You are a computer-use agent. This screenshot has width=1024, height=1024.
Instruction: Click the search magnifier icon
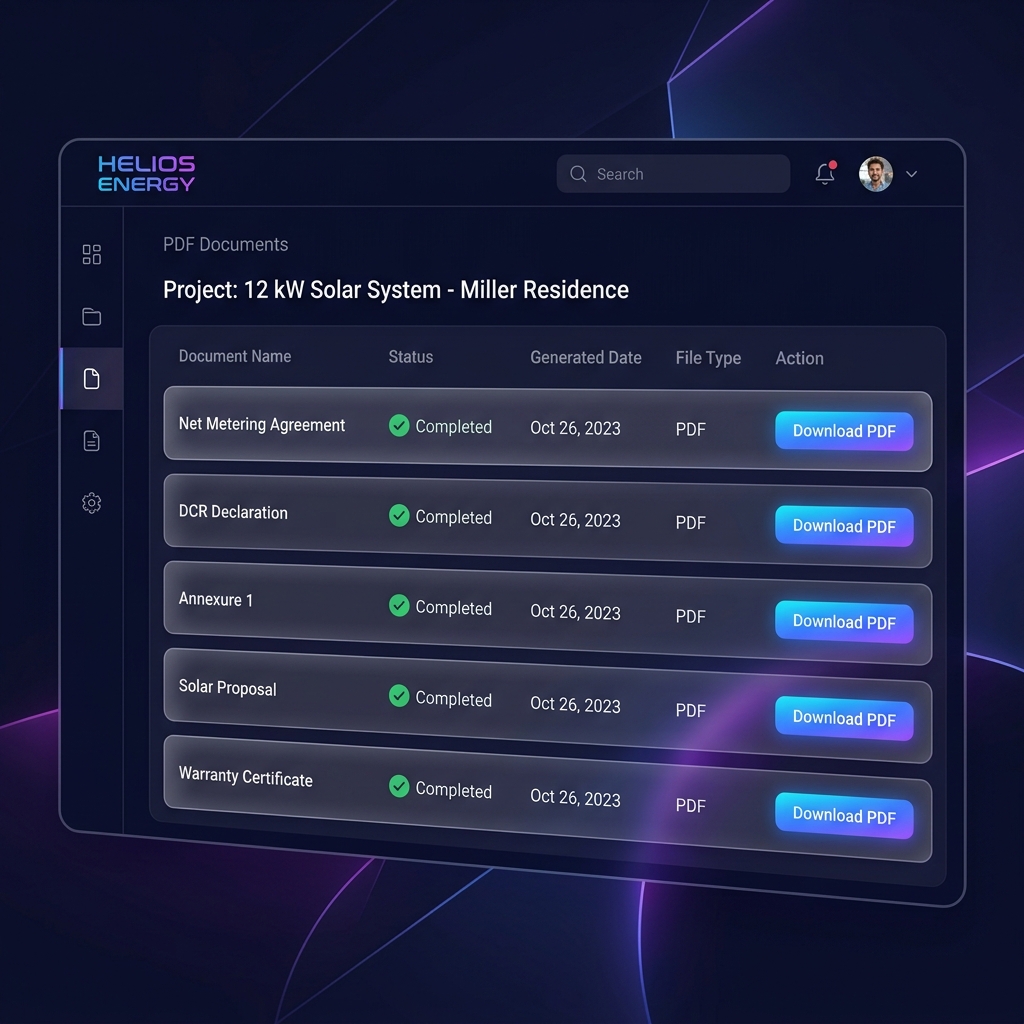coord(578,174)
